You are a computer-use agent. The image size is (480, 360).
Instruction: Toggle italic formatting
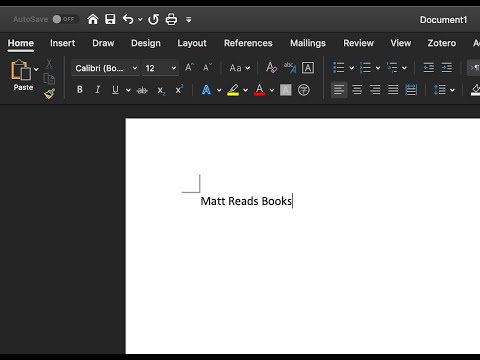coord(98,90)
